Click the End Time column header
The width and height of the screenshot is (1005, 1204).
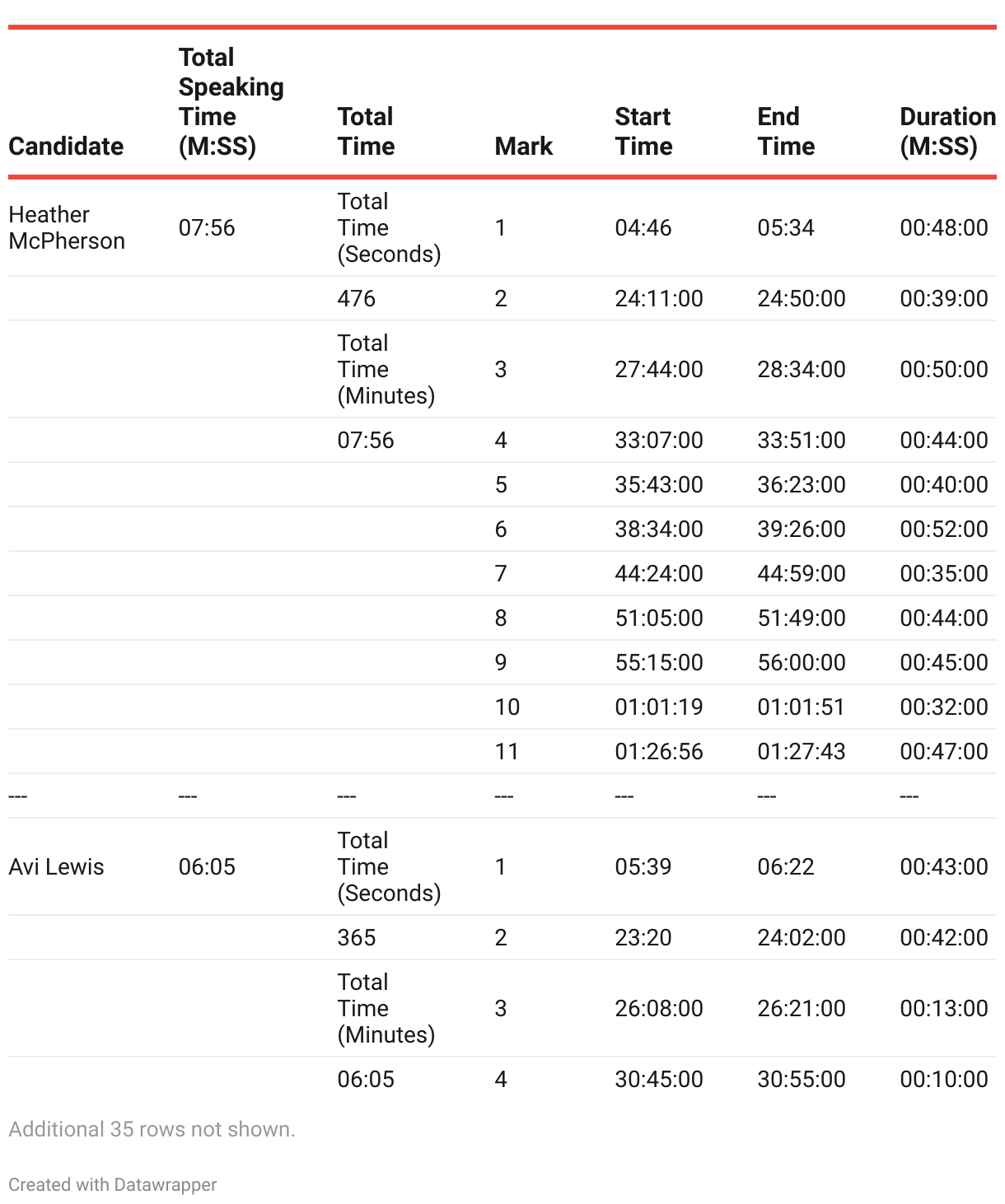click(x=786, y=131)
